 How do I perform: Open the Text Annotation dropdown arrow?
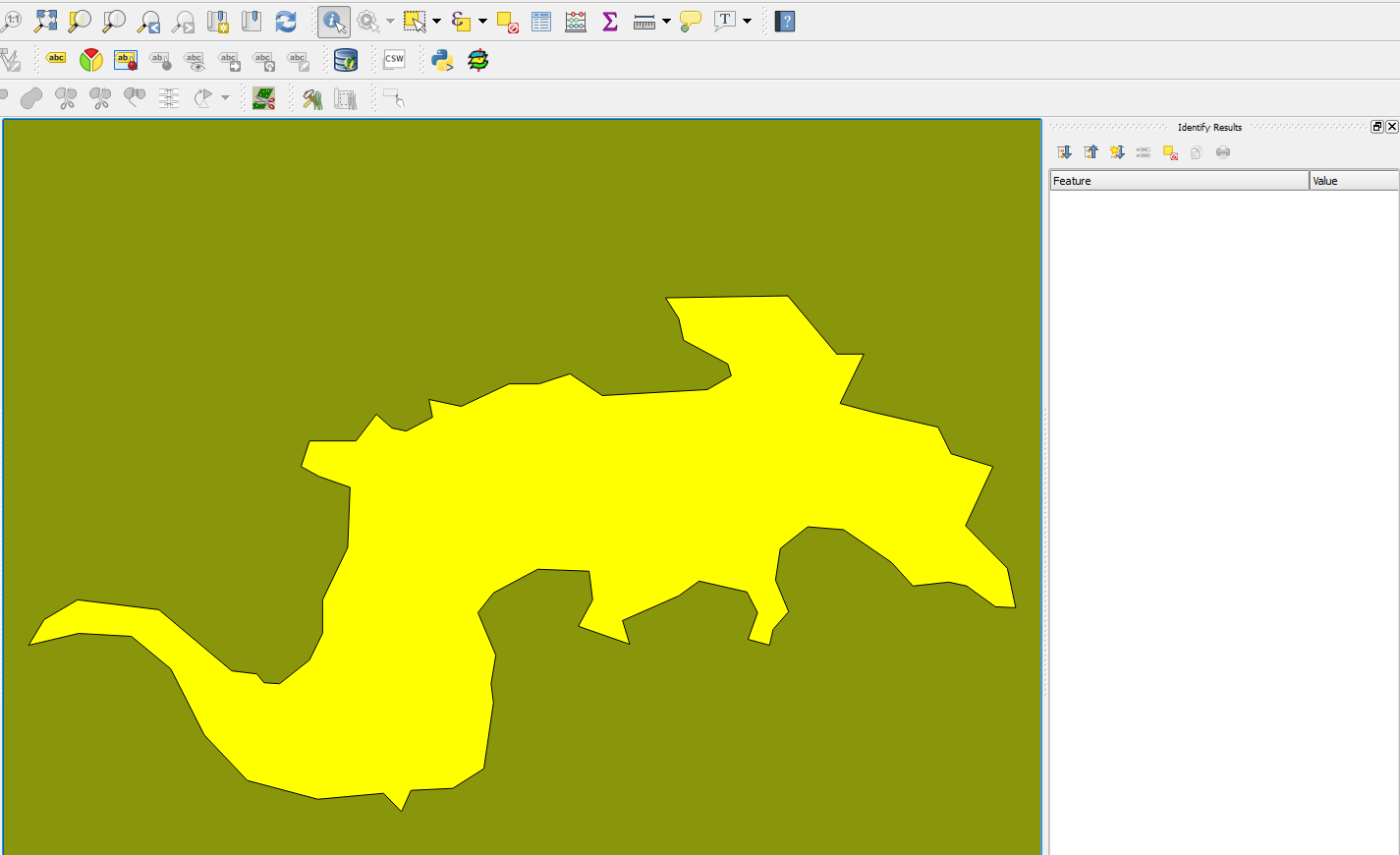[747, 21]
